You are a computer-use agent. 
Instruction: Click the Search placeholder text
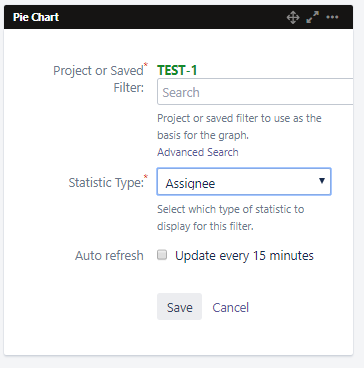tap(181, 92)
